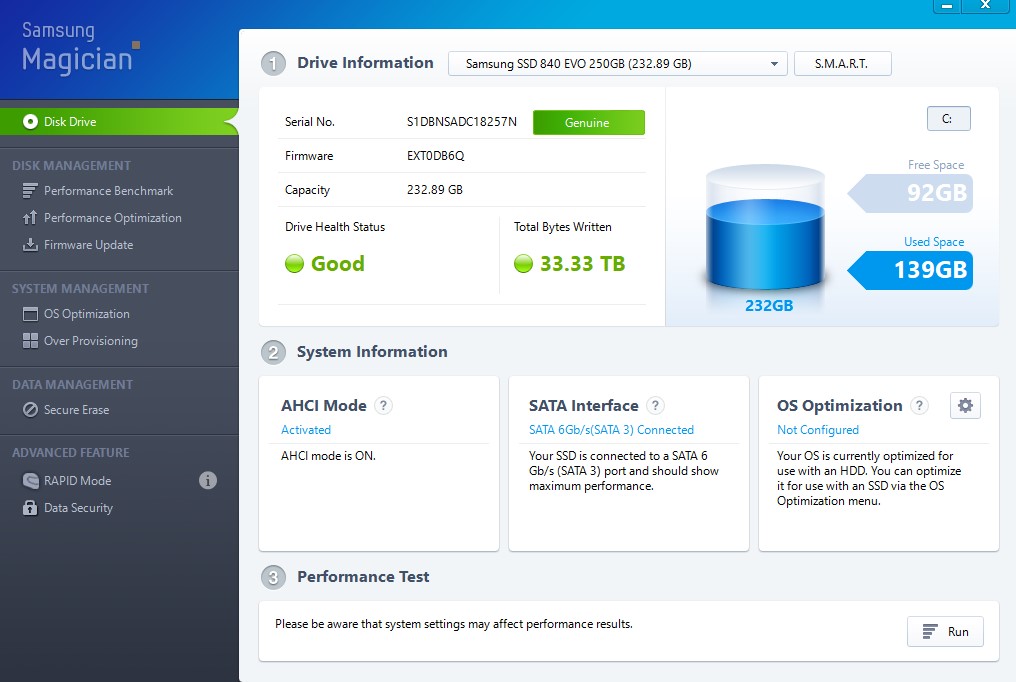
Task: Select Disk Drive in sidebar
Action: pos(70,122)
